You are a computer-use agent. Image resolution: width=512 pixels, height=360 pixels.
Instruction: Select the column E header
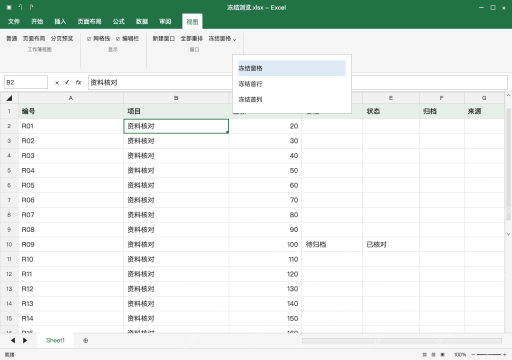[391, 98]
